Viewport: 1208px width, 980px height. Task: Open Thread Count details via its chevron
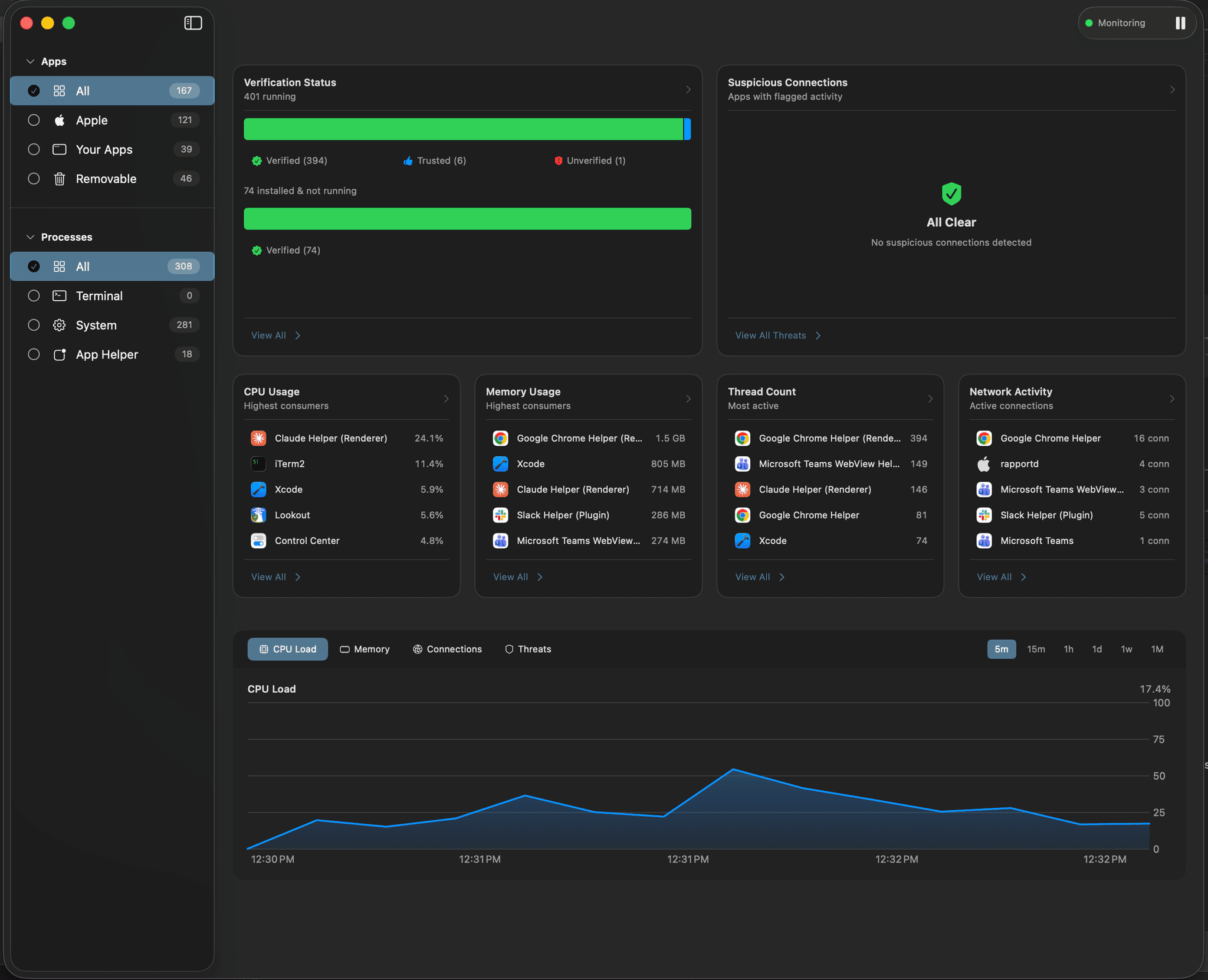coord(929,398)
